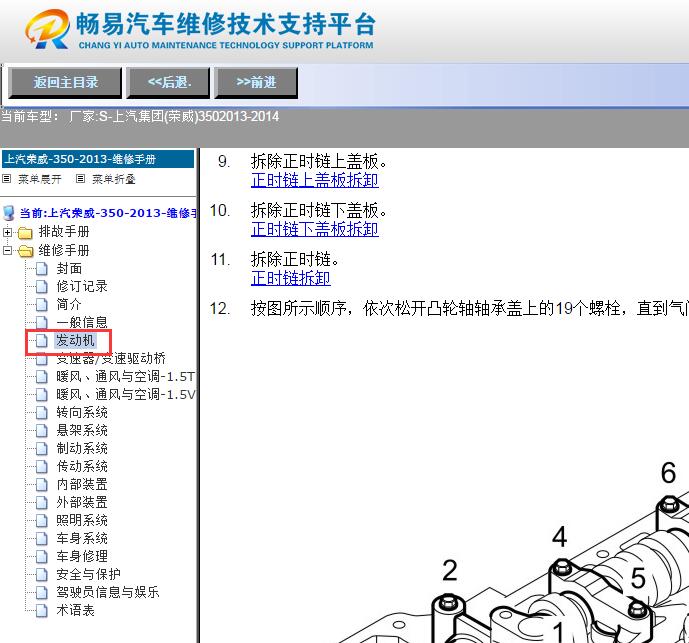The image size is (689, 643).
Task: Open the 正时链上盖板拆卸 link
Action: click(315, 180)
